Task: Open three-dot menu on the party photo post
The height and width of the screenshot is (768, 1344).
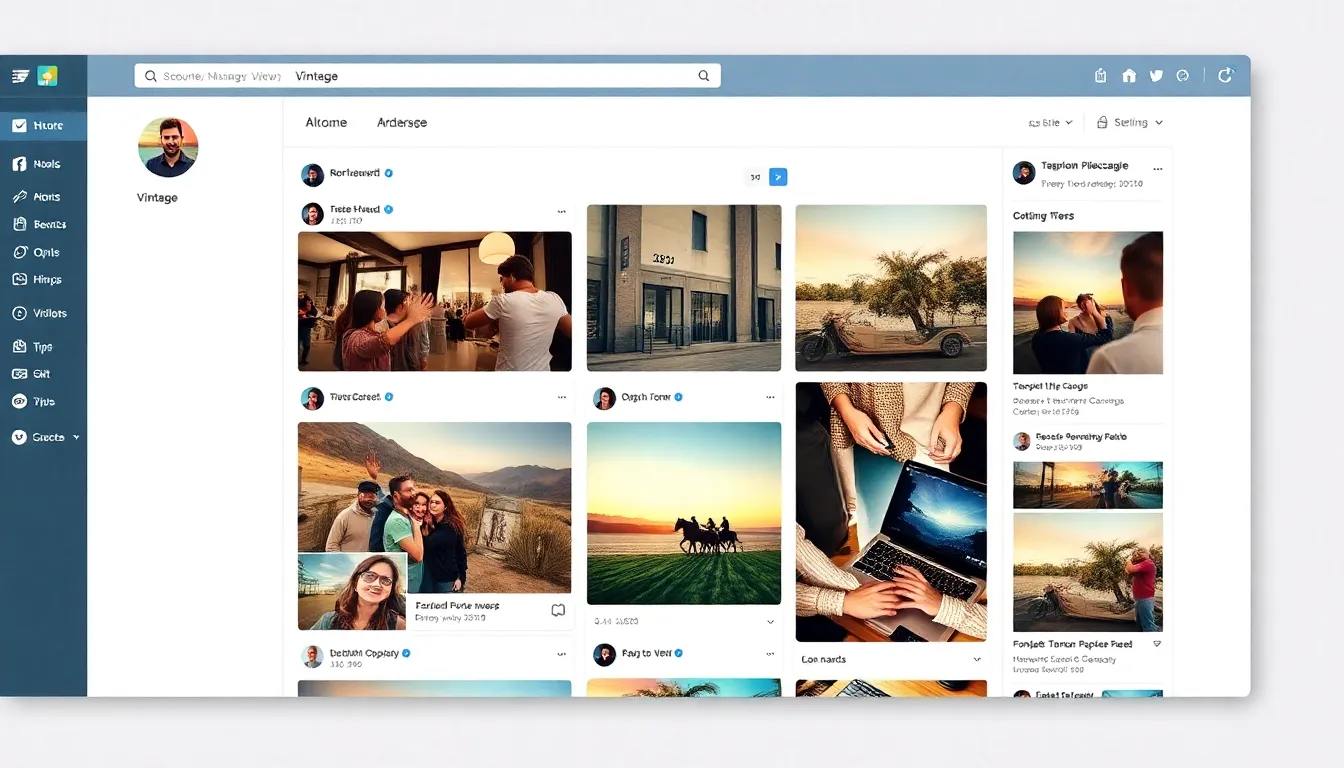Action: pyautogui.click(x=561, y=212)
